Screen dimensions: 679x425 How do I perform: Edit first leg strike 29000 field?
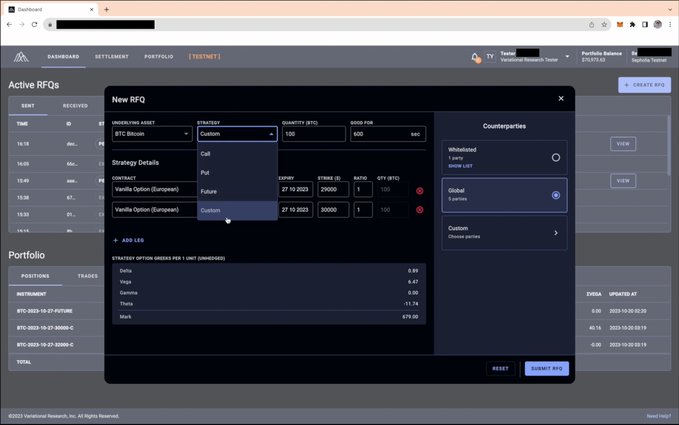point(333,189)
